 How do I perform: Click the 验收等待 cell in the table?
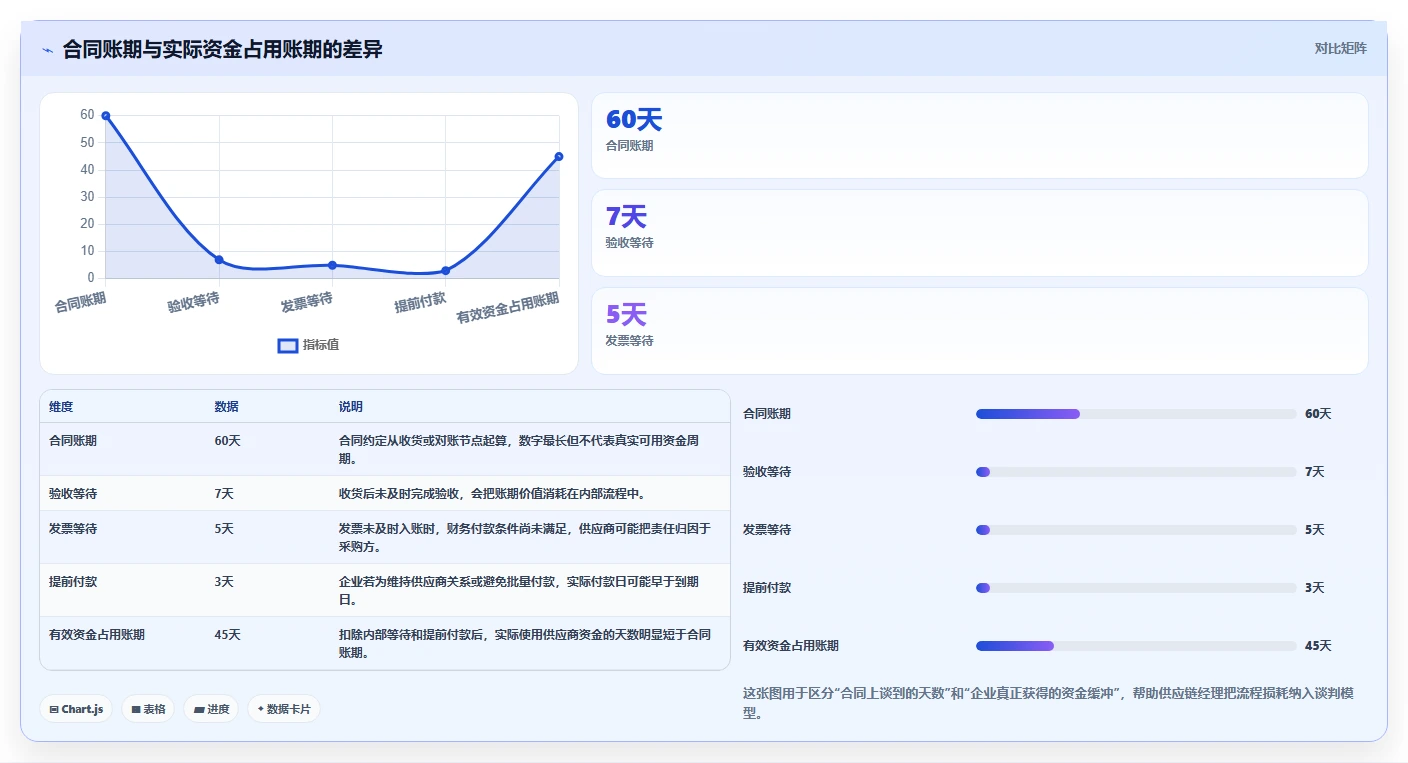[x=73, y=493]
